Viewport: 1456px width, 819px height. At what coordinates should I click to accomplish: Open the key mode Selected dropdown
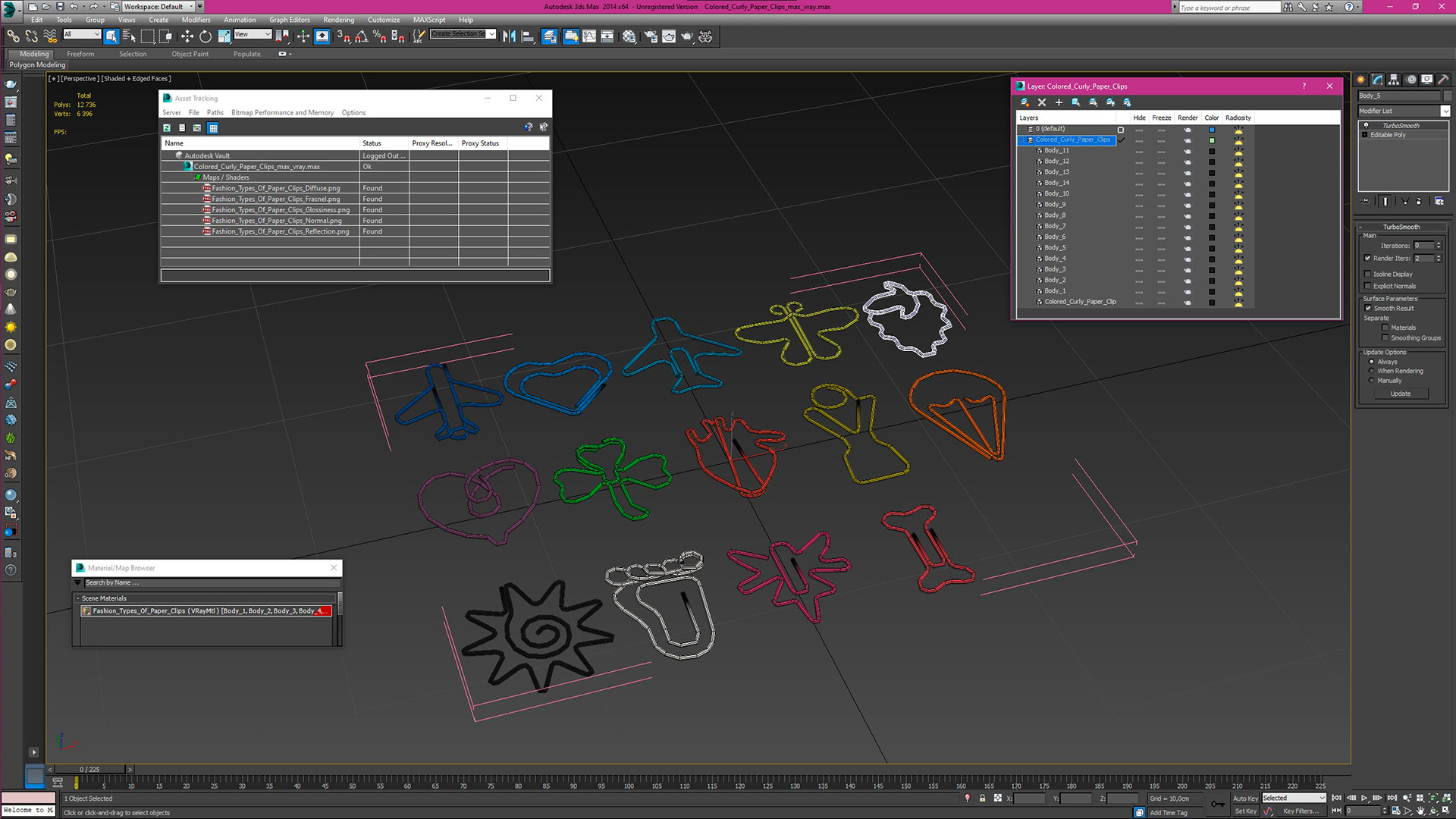[x=1294, y=798]
